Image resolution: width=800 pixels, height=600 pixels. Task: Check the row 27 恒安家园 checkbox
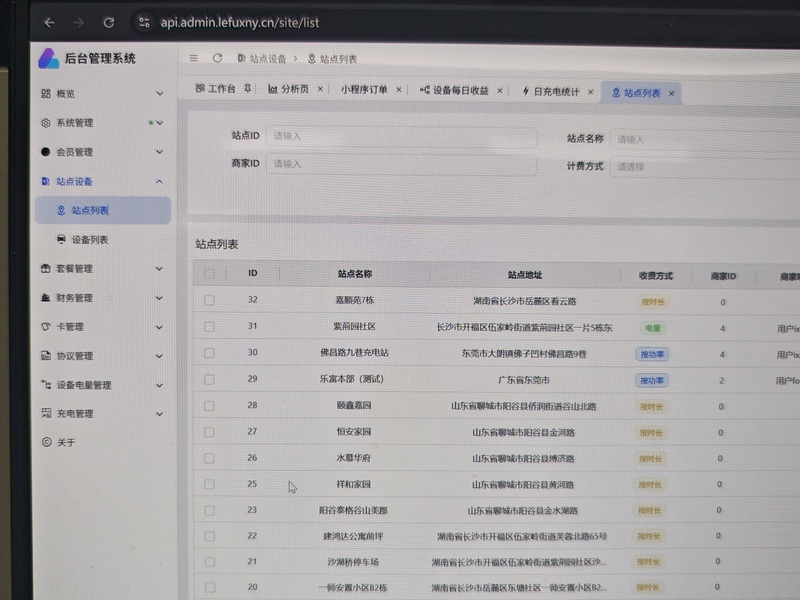click(209, 432)
